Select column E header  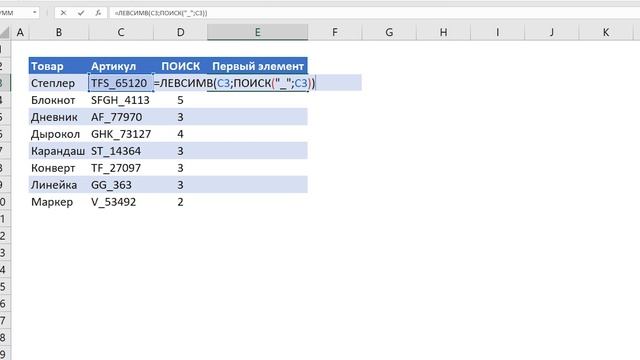point(258,32)
